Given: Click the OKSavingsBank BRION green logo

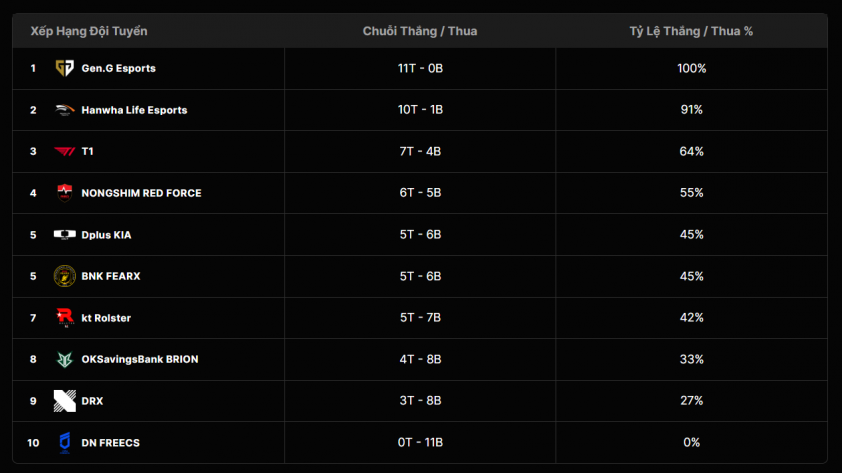Looking at the screenshot, I should click(64, 359).
